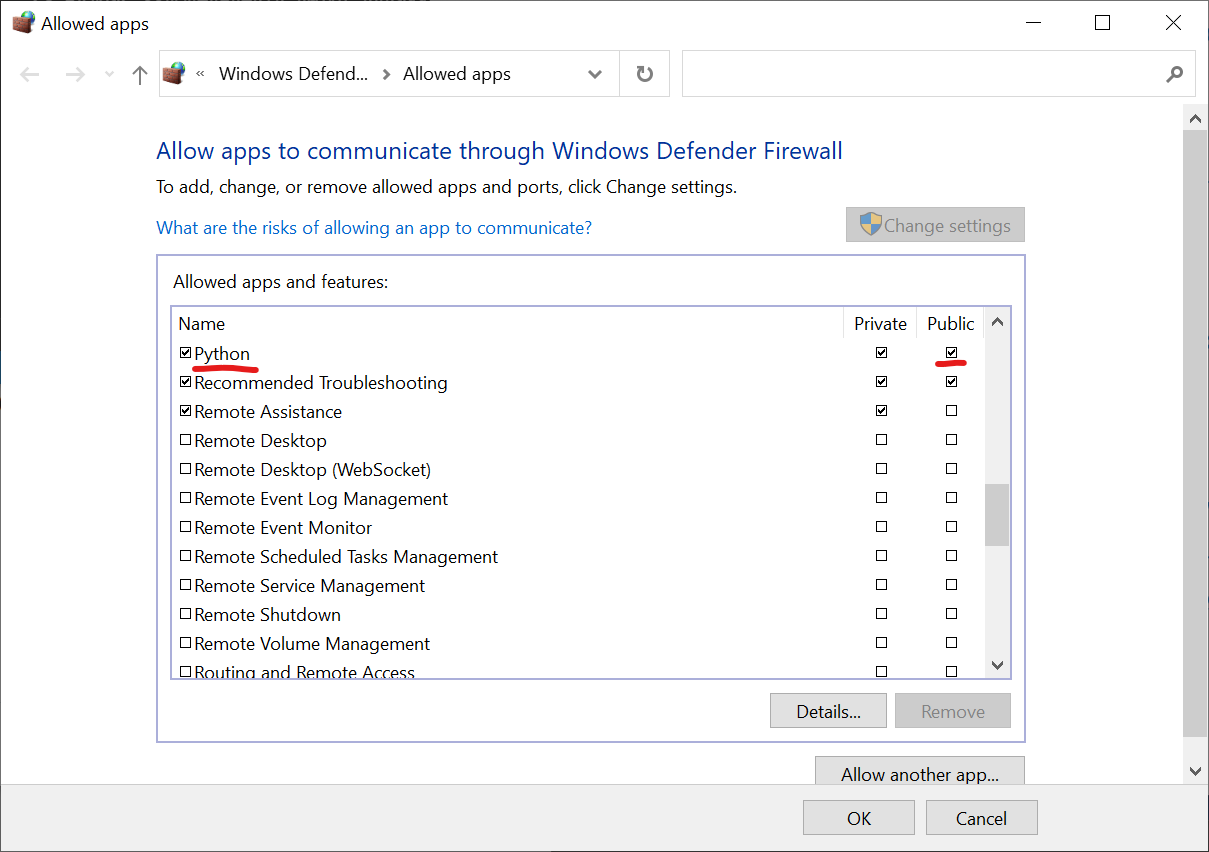Toggle Recommended Troubleshooting enabled checkbox

(185, 382)
